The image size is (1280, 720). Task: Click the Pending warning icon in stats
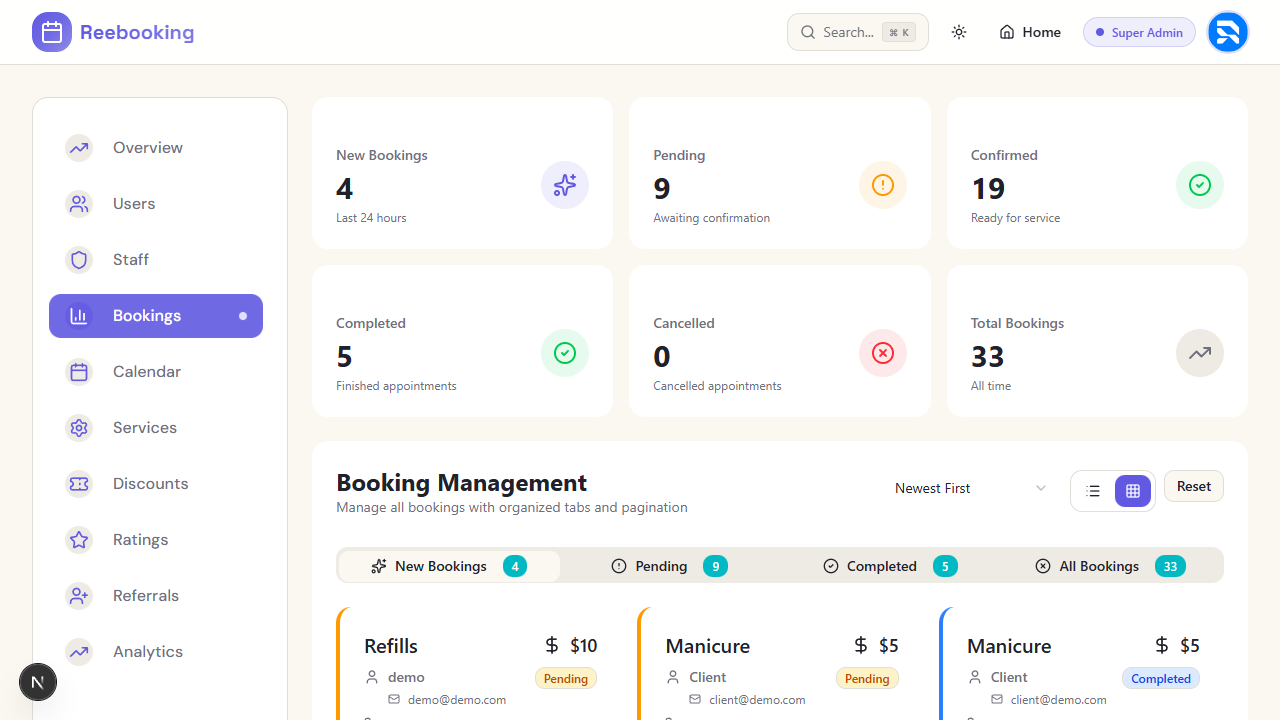click(x=882, y=185)
